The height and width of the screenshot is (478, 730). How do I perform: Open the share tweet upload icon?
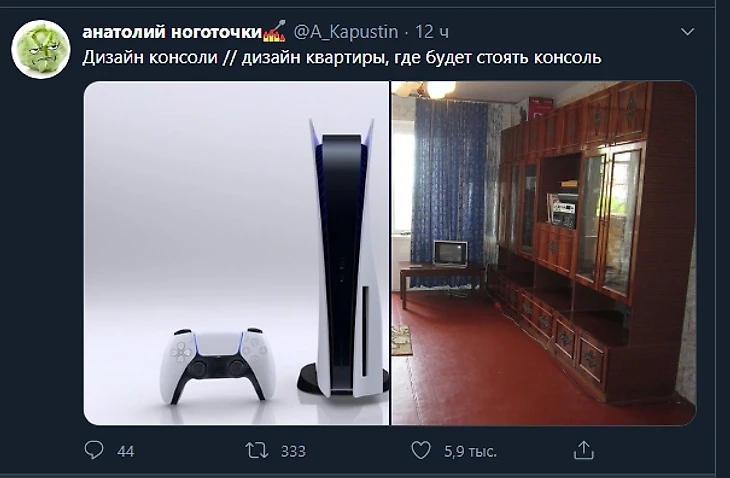[583, 450]
